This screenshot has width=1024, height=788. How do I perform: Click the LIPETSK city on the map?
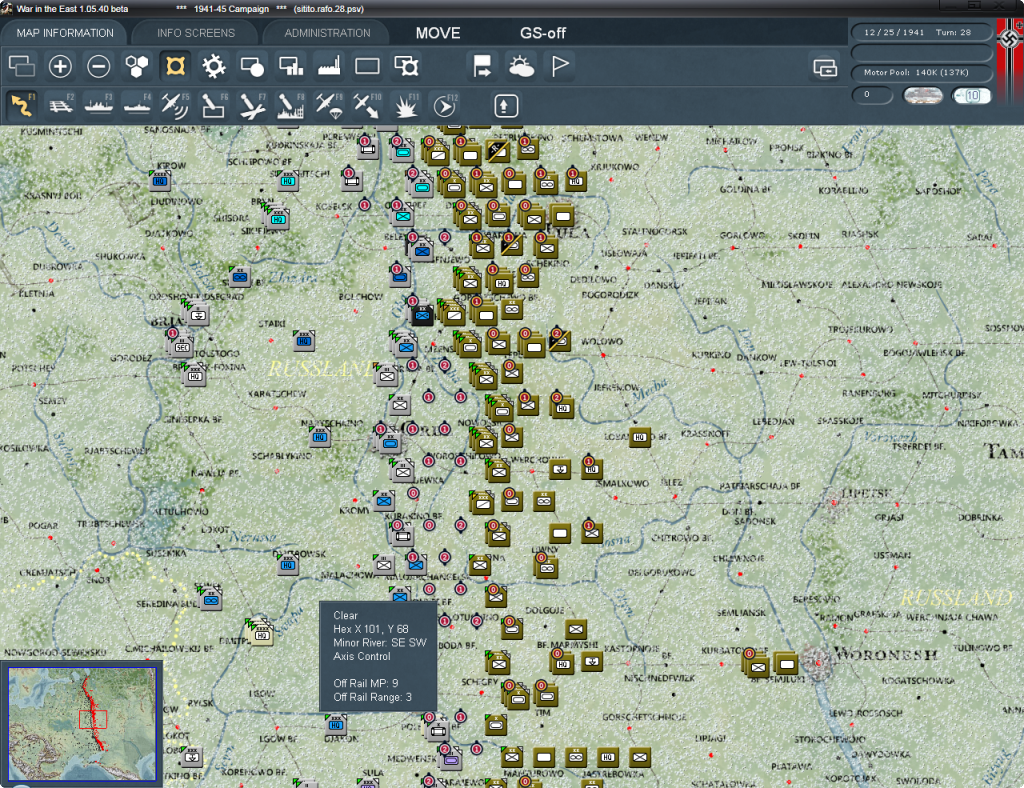coord(833,503)
